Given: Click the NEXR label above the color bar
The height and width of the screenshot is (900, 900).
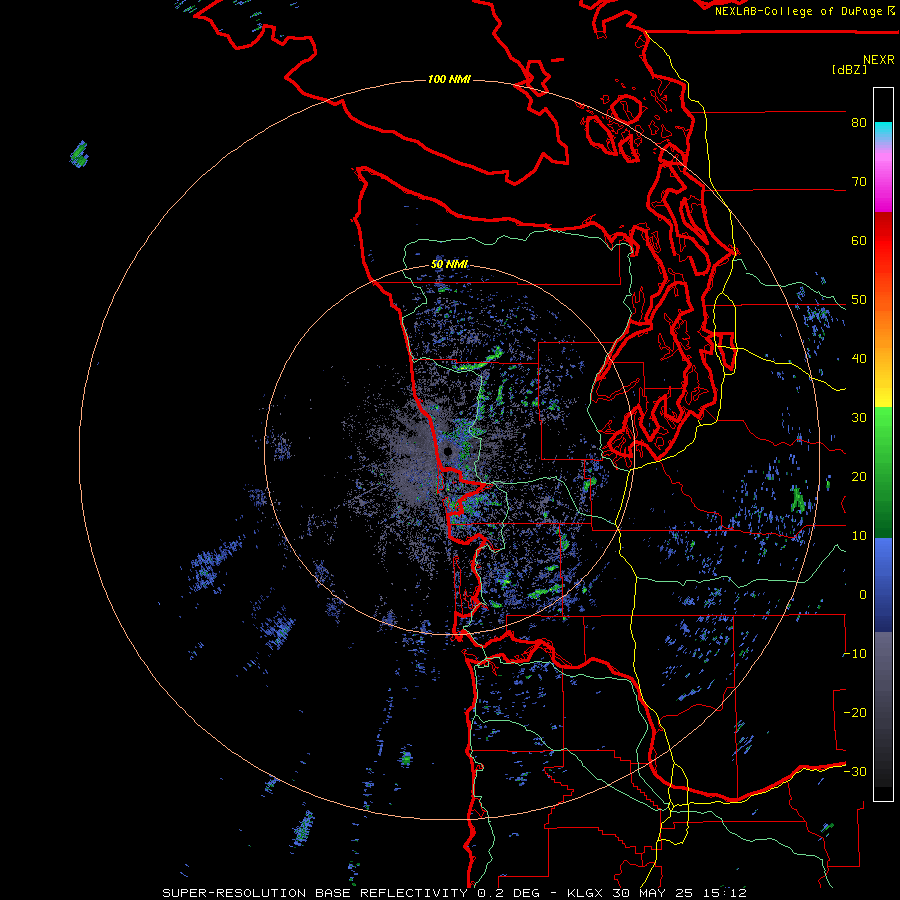Looking at the screenshot, I should click(x=878, y=60).
